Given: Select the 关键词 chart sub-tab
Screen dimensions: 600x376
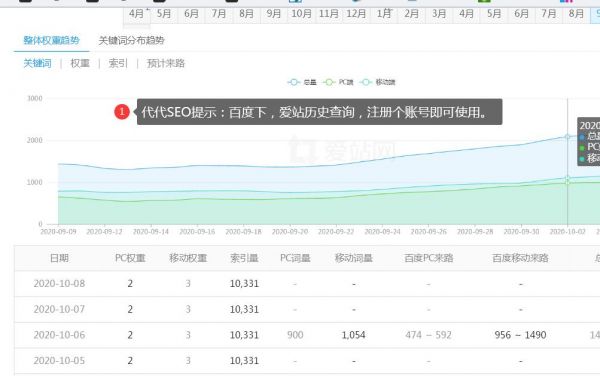Looking at the screenshot, I should 38,63.
